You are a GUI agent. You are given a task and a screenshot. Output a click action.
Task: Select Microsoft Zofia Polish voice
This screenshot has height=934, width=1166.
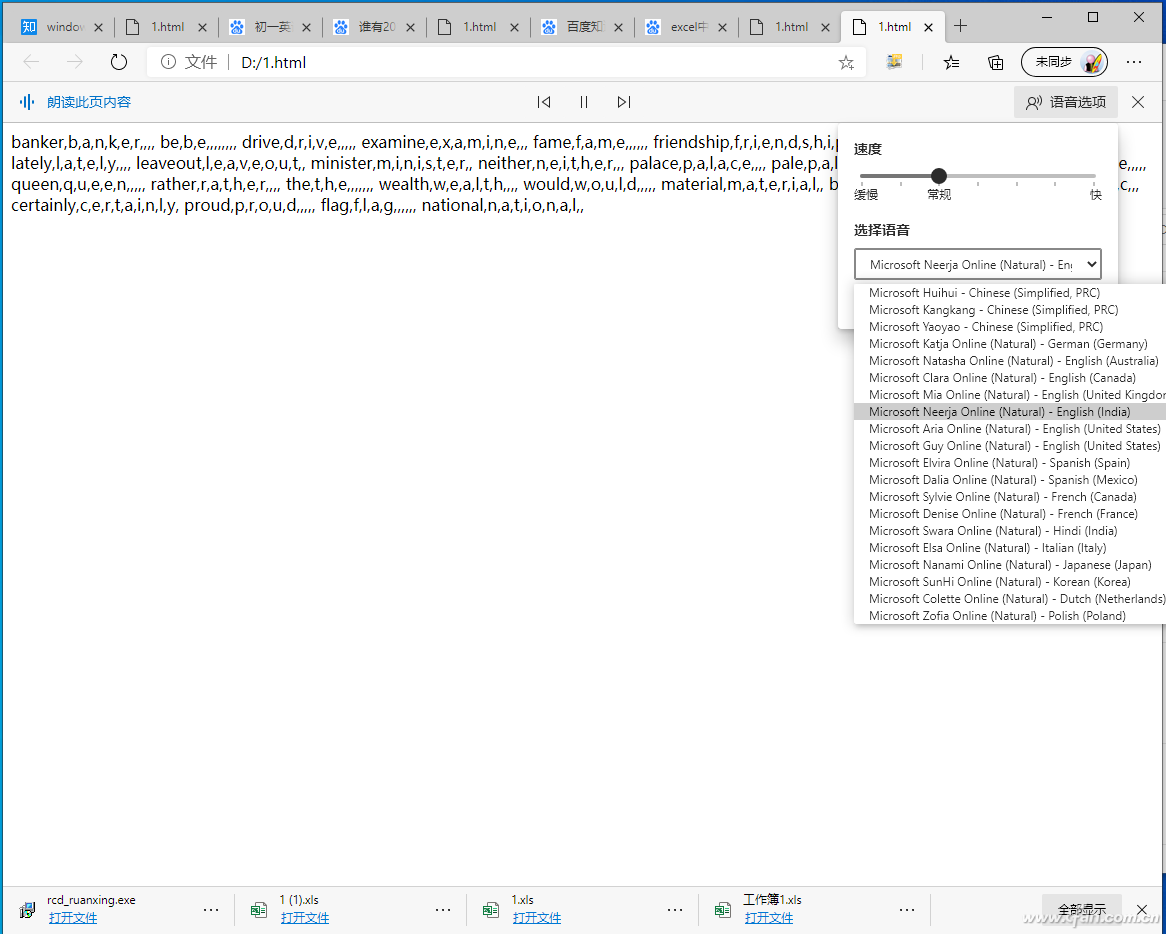tap(1010, 616)
